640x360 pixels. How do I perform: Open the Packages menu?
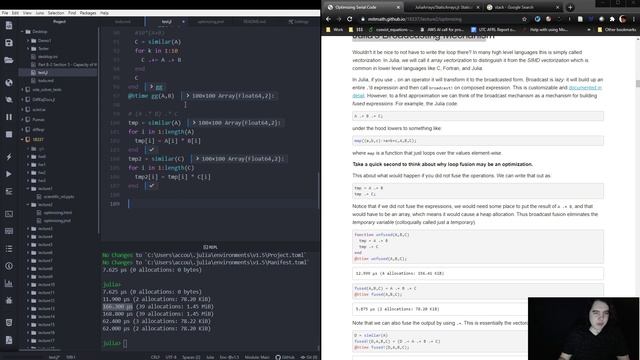88,13
